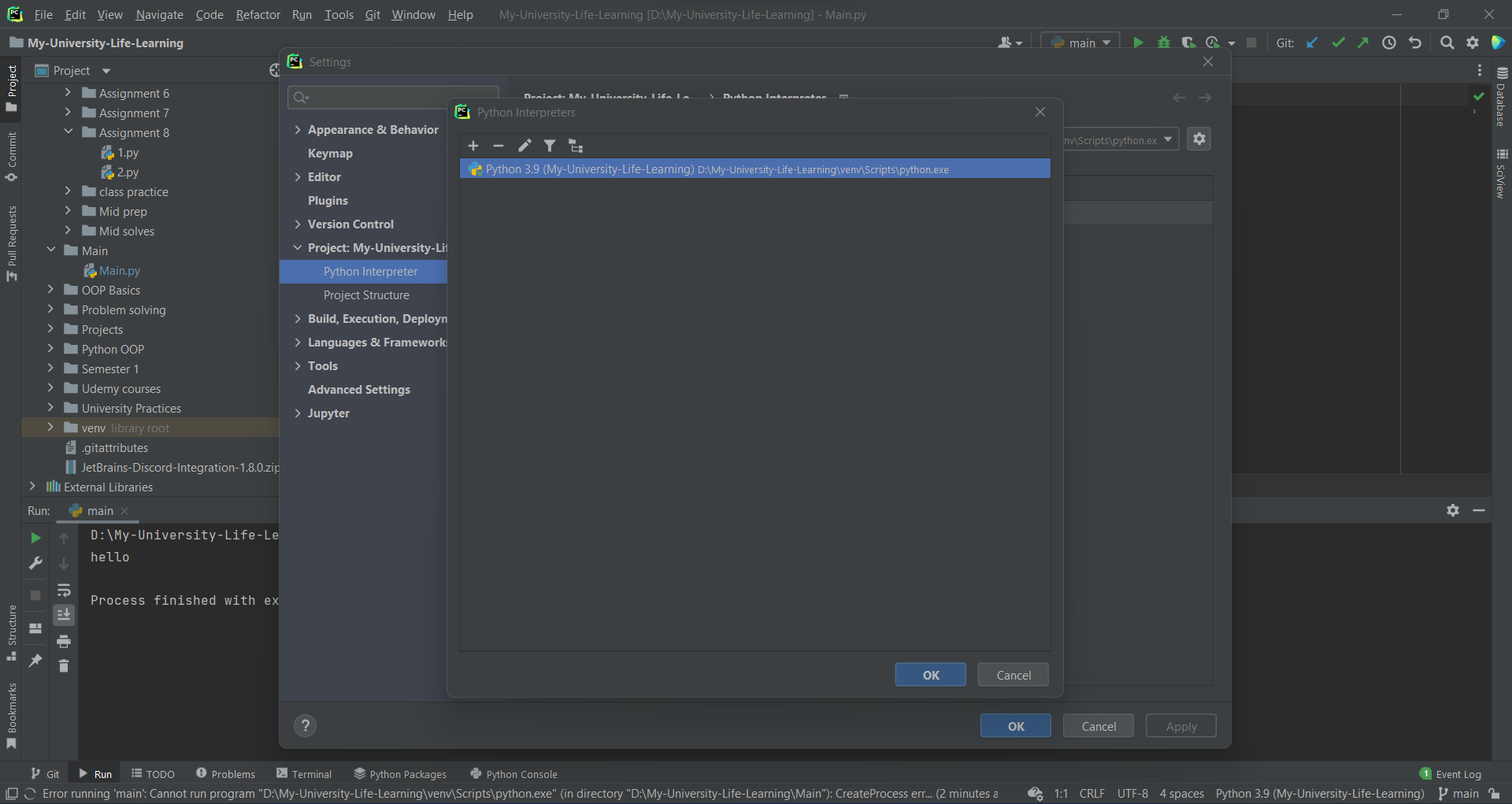Open the File menu
This screenshot has width=1512, height=804.
coord(43,15)
